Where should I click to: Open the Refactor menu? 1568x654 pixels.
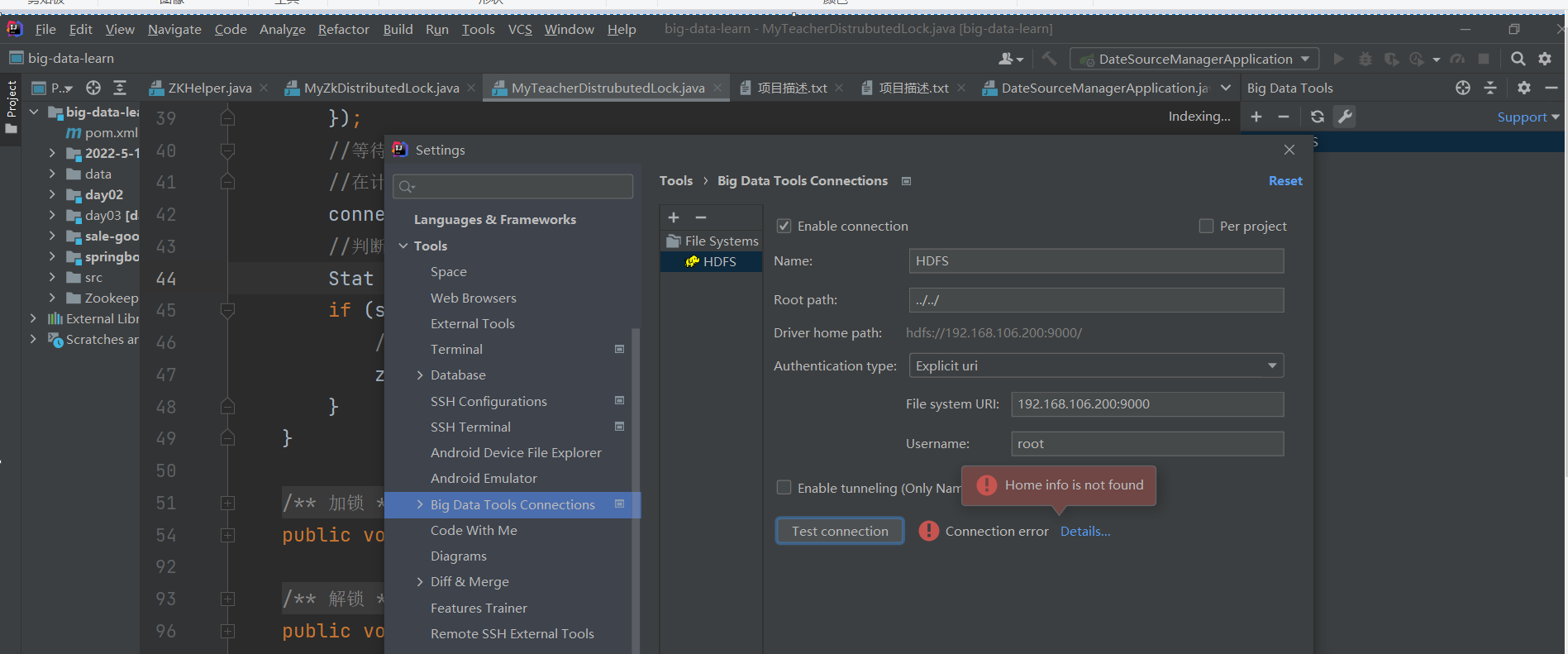point(343,29)
